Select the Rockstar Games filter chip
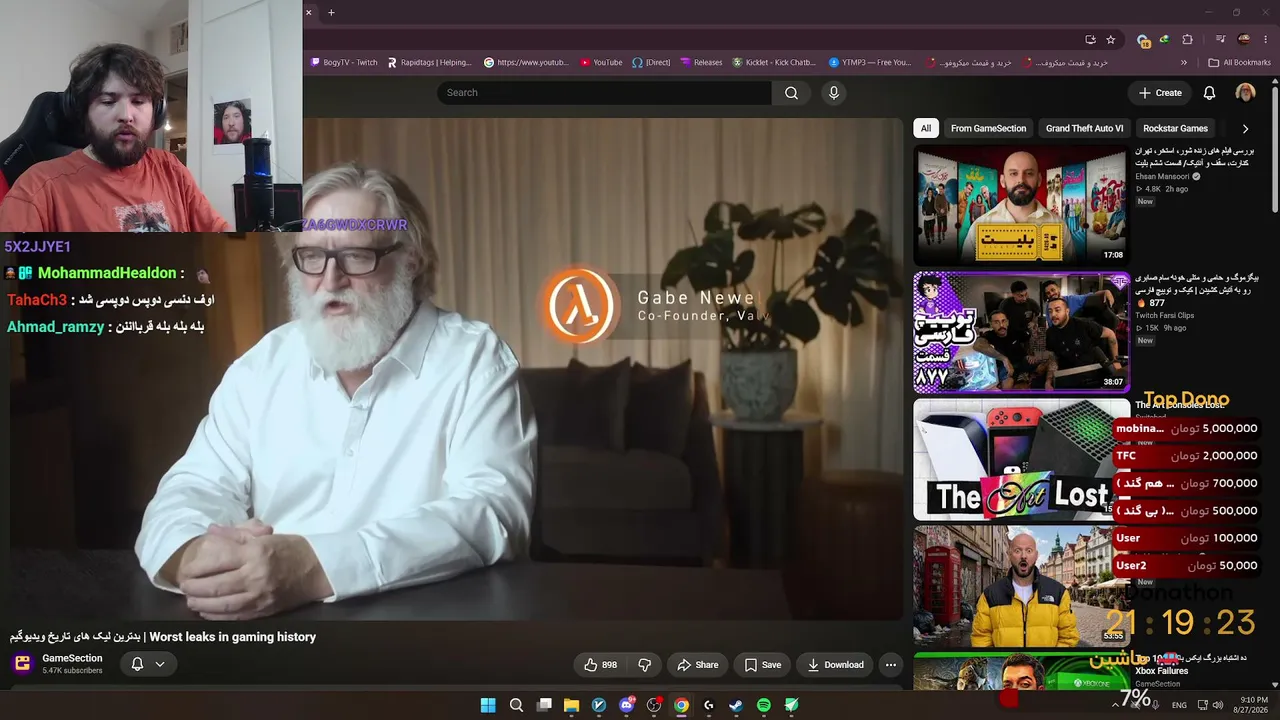 (1175, 128)
